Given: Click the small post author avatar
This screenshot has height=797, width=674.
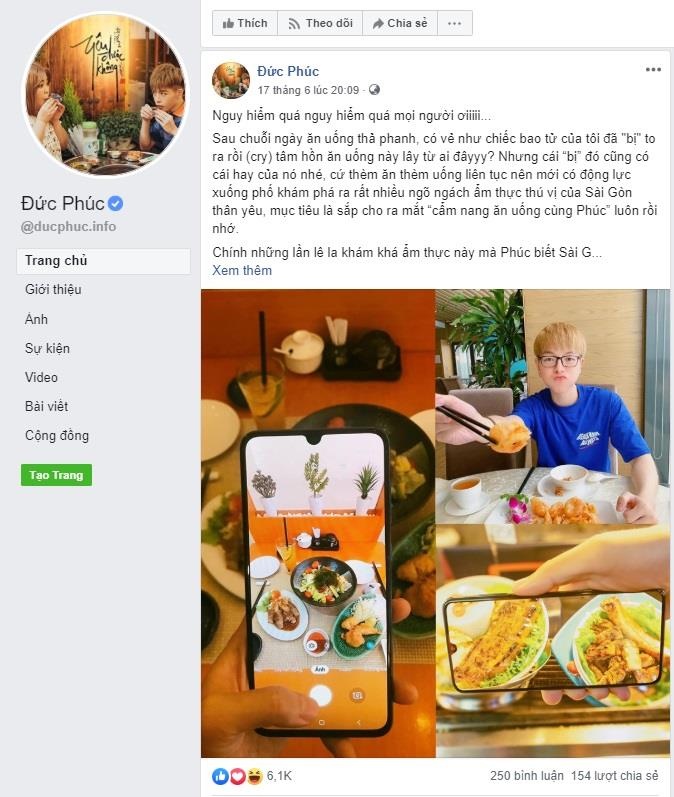Looking at the screenshot, I should (231, 80).
